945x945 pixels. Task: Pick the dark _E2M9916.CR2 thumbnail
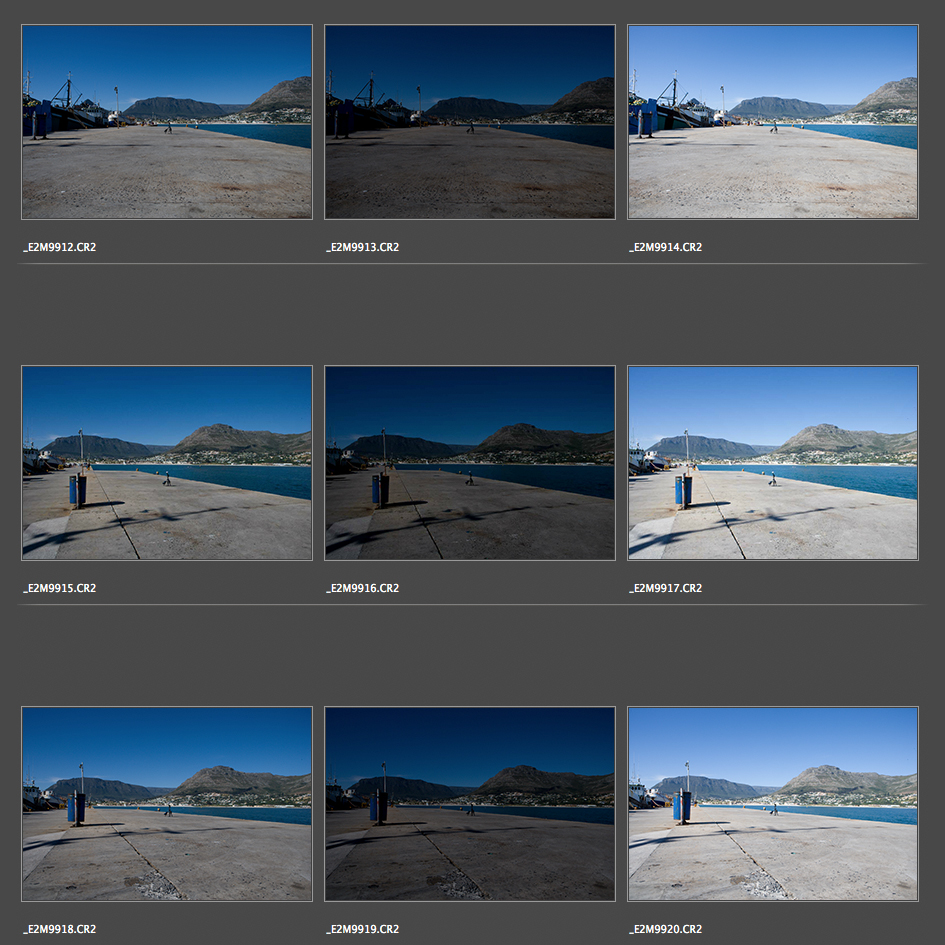[470, 463]
